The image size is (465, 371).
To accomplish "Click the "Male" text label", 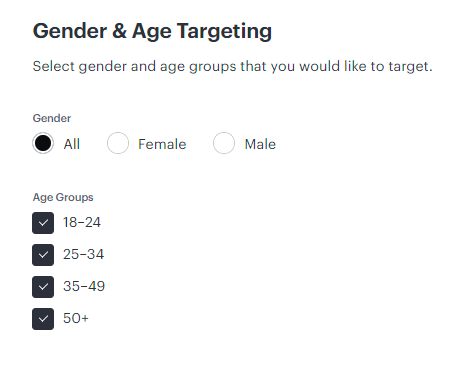I will coord(260,144).
